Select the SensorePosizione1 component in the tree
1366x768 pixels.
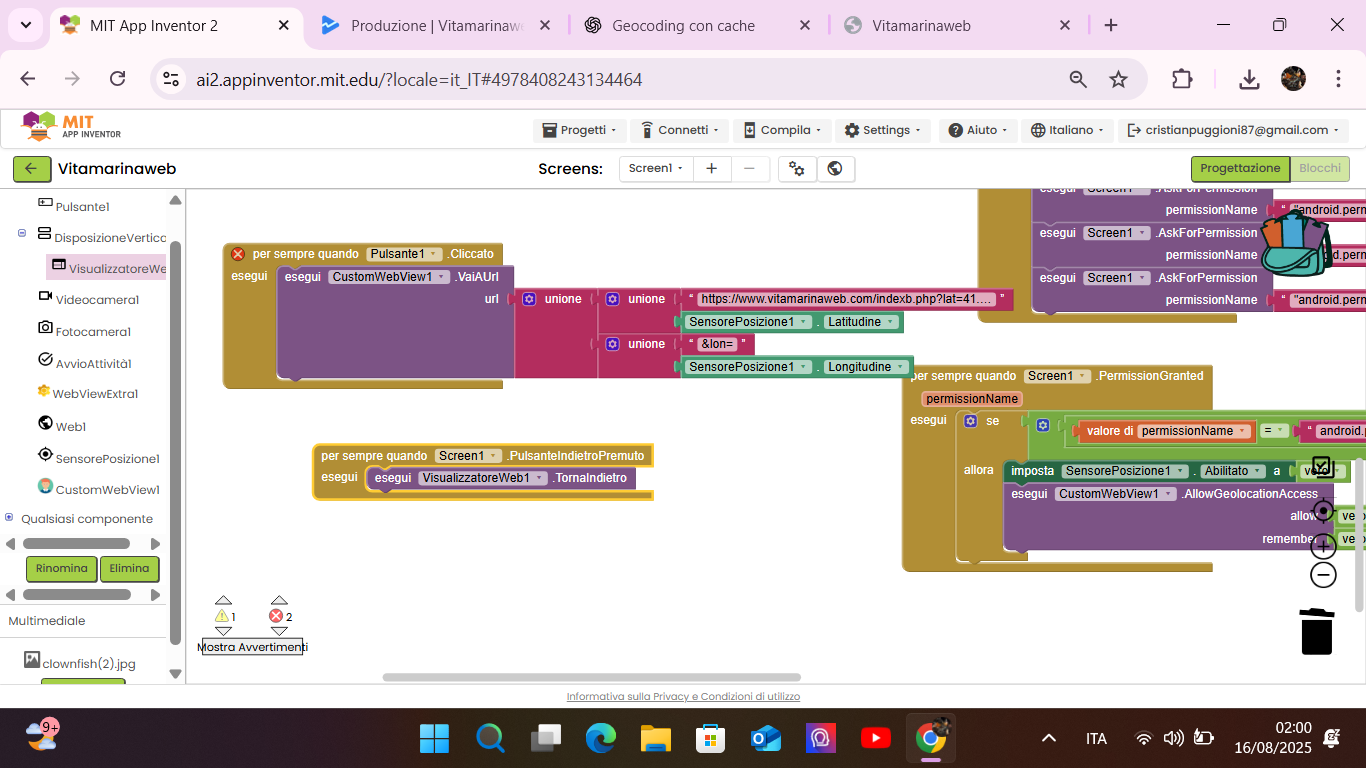click(107, 459)
